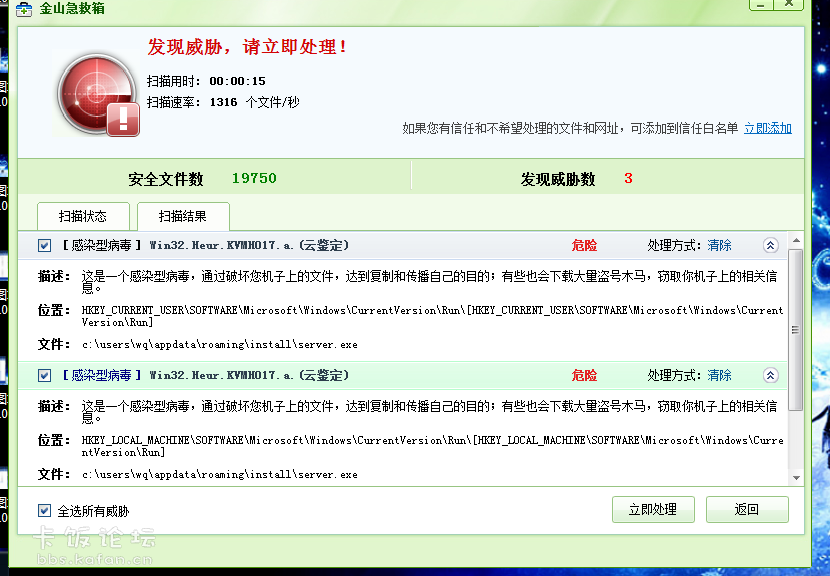Select the 扫描结果 tab

tap(183, 216)
